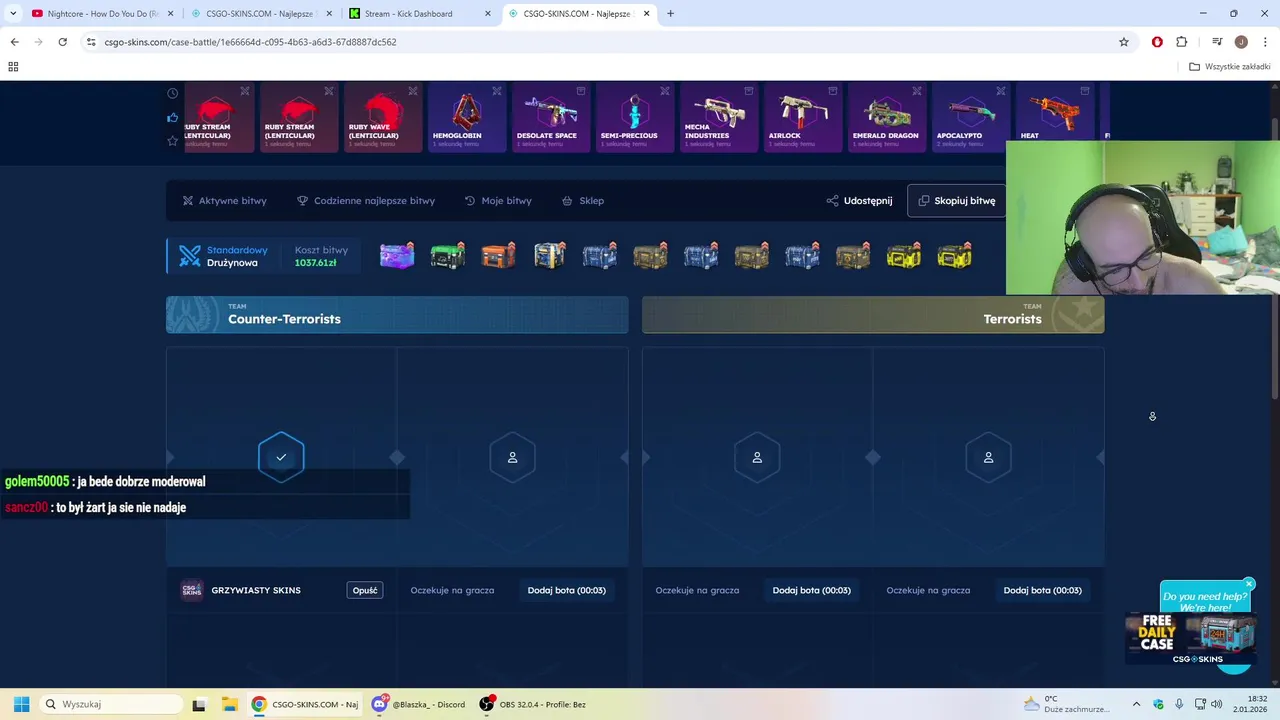This screenshot has width=1280, height=720.
Task: Open the Emerald Dragon drop card
Action: 887,118
